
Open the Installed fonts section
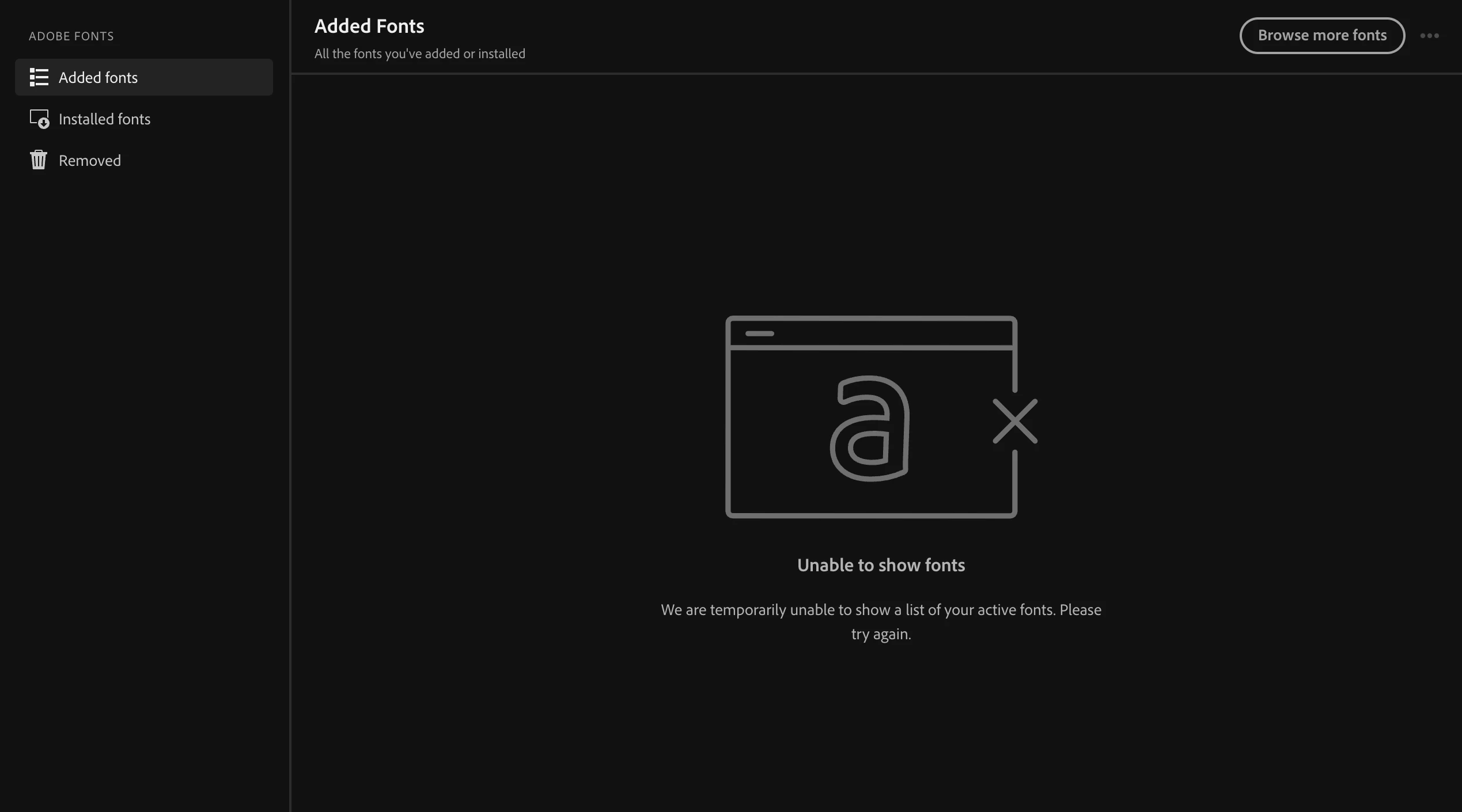[x=104, y=119]
